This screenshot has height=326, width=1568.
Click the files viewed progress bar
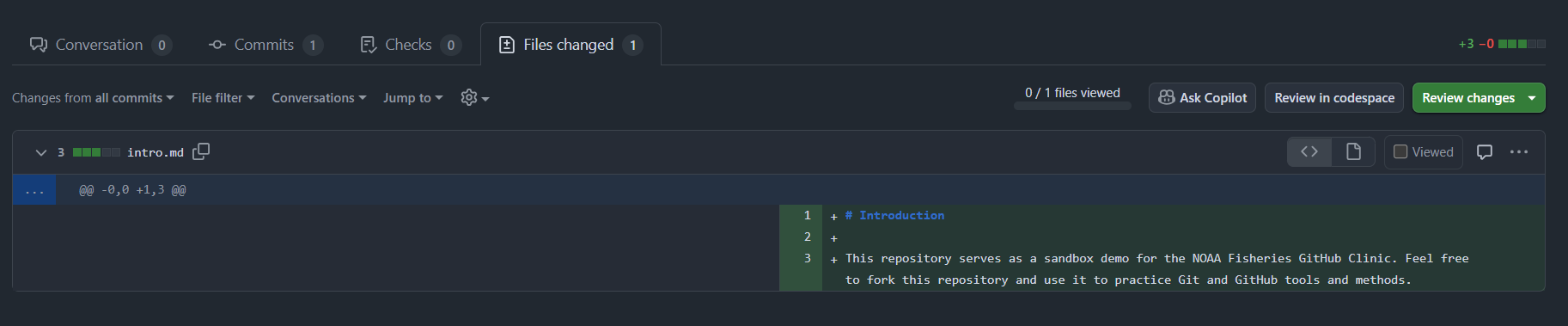click(1072, 107)
